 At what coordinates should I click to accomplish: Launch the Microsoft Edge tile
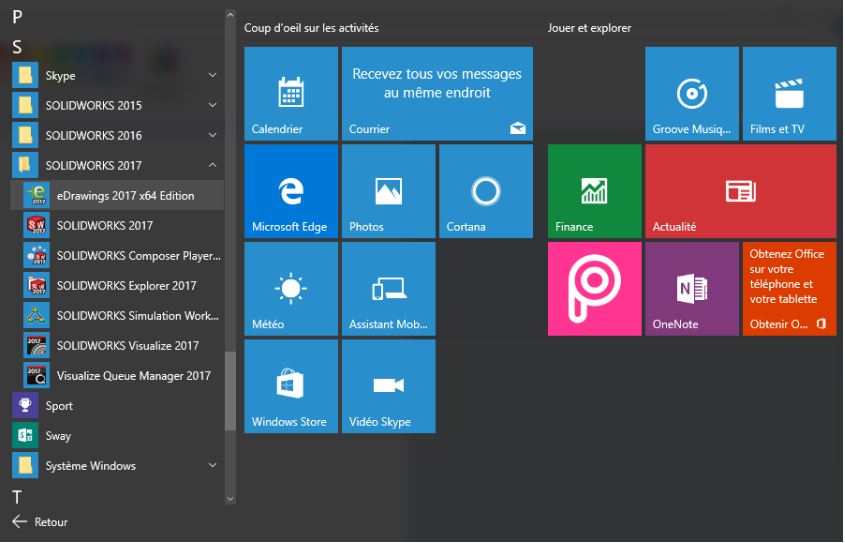click(x=291, y=191)
